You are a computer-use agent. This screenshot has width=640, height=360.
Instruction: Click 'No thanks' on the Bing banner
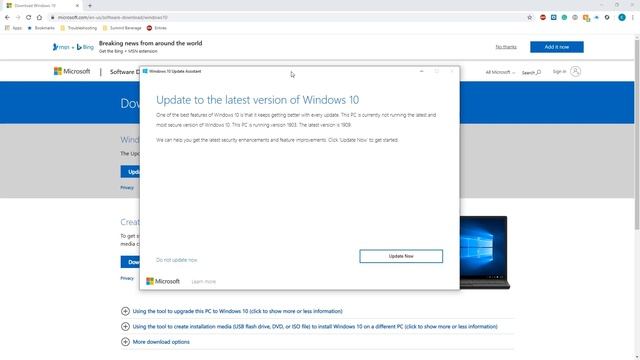[506, 47]
